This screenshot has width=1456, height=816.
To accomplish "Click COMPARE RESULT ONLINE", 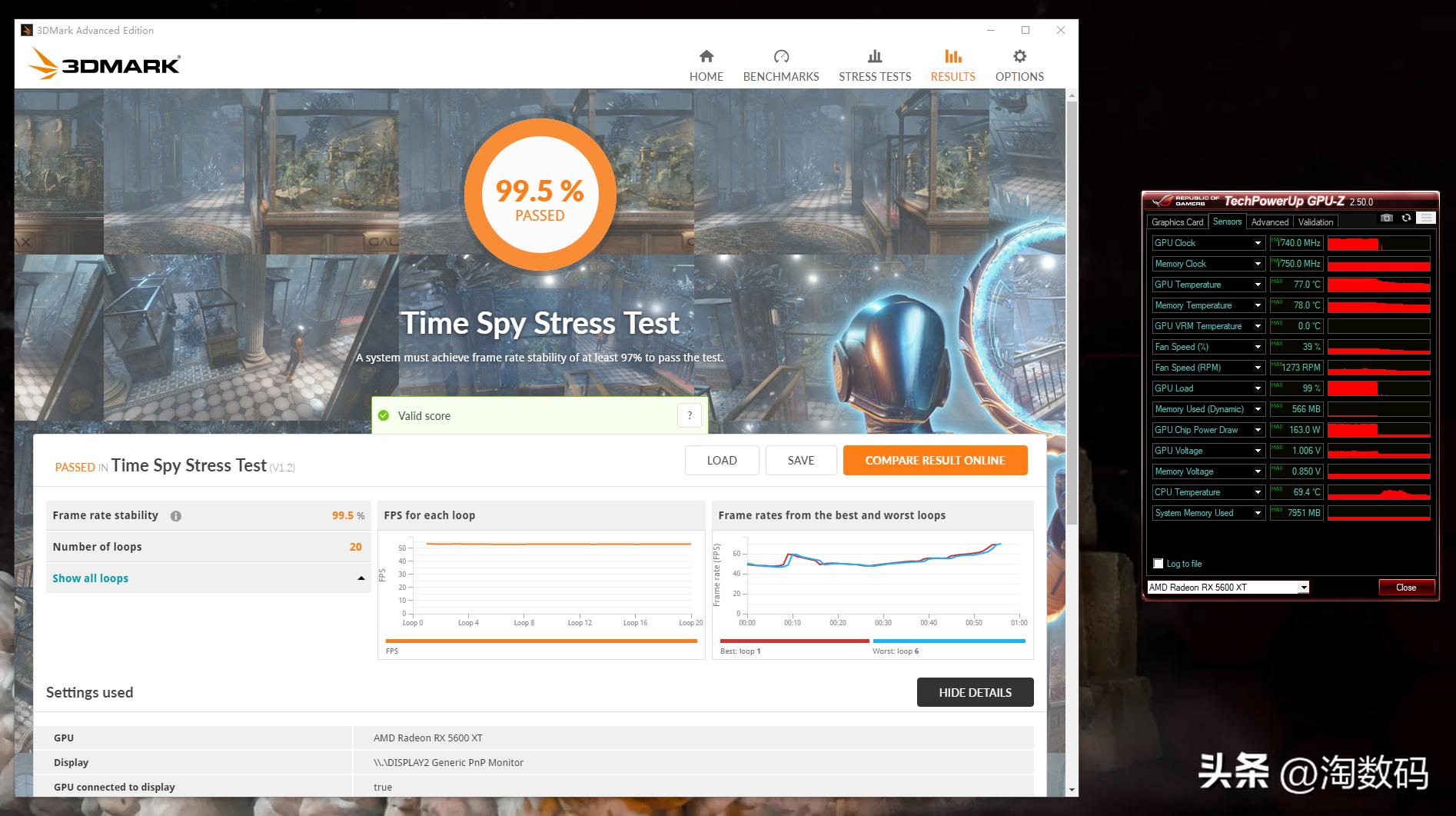I will [935, 460].
